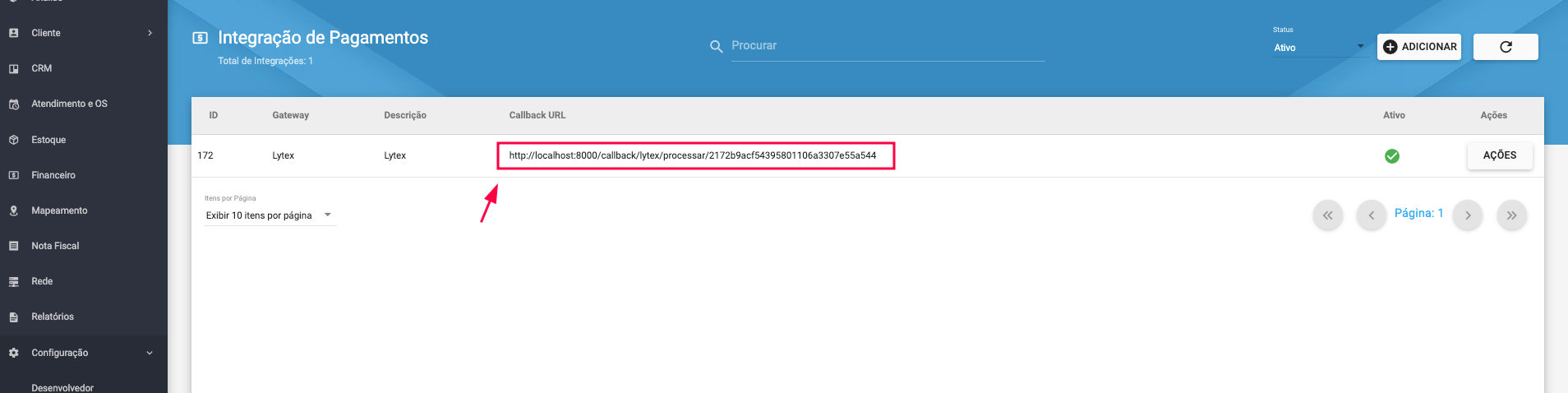Click the Estoque box icon
The width and height of the screenshot is (1568, 393).
(x=13, y=140)
